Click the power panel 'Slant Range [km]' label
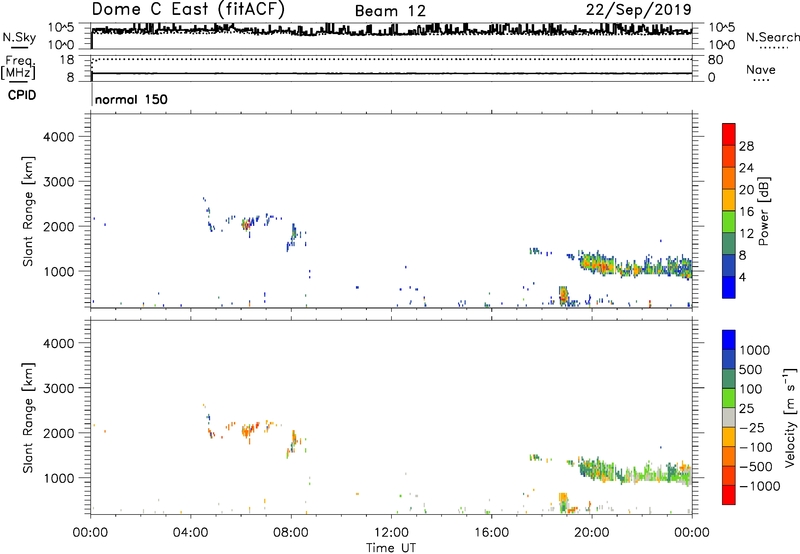This screenshot has height=554, width=800. (28, 211)
